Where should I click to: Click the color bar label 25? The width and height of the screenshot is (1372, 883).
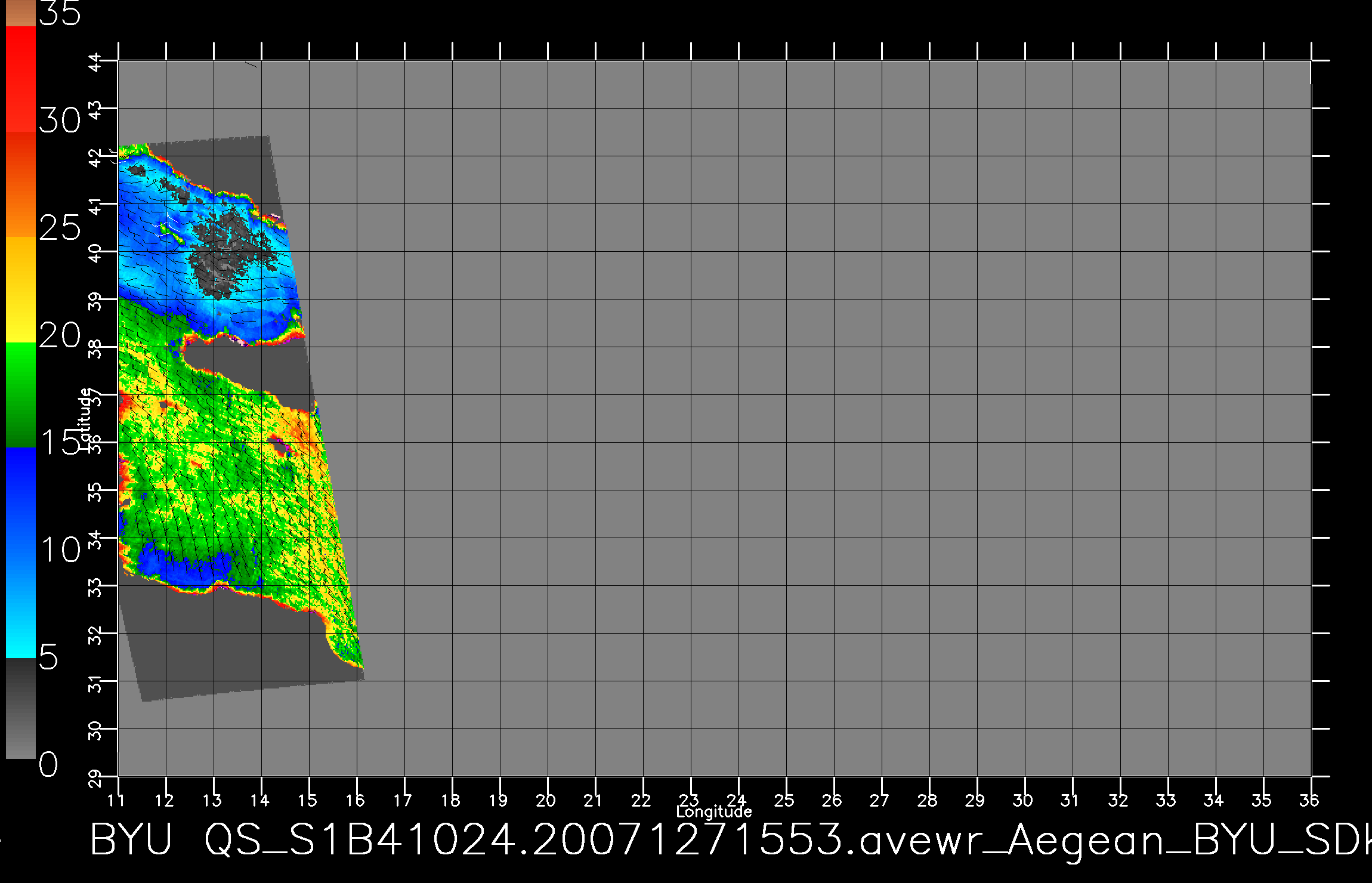(60, 228)
